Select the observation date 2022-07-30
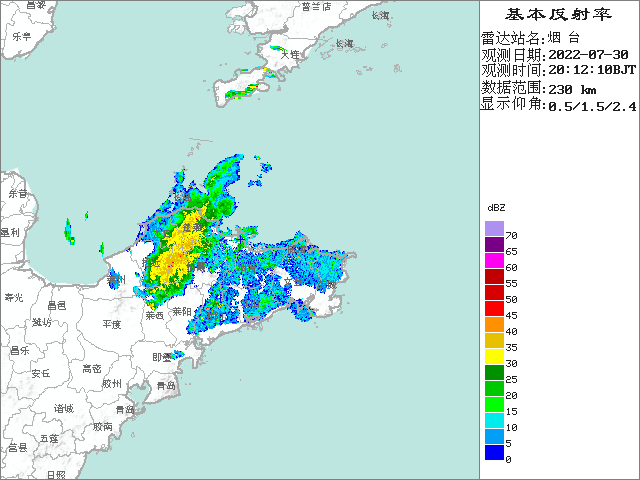The height and width of the screenshot is (480, 640). [589, 54]
